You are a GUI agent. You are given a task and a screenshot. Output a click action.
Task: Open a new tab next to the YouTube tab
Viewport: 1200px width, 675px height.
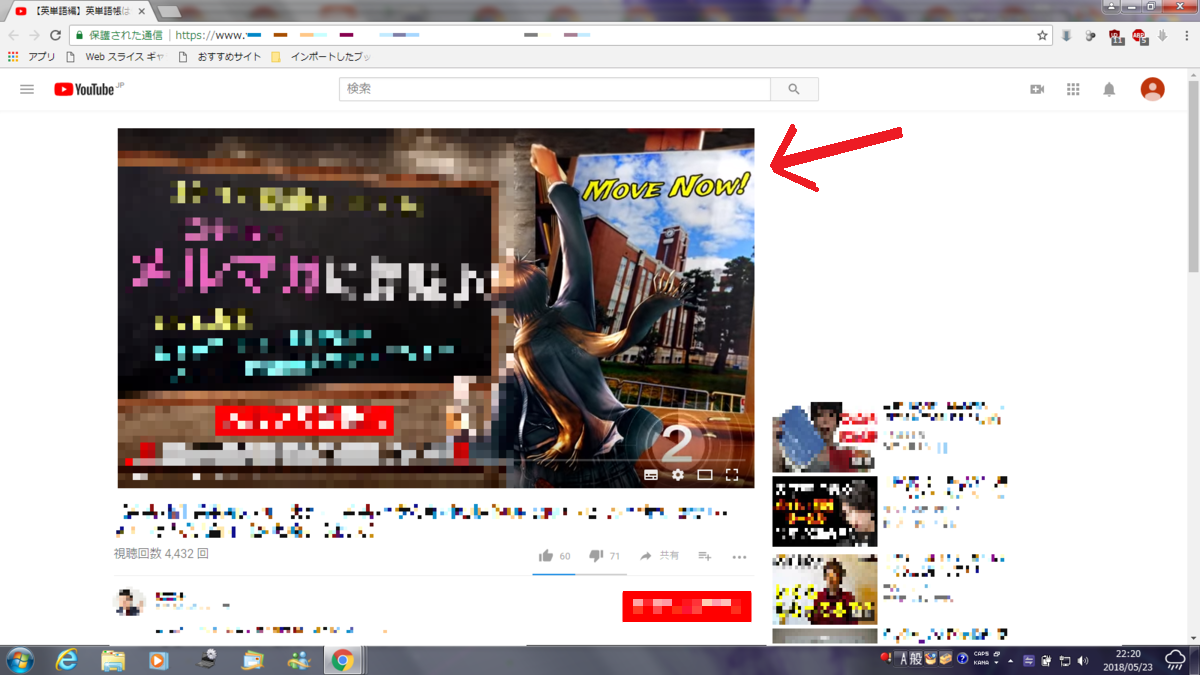168,12
